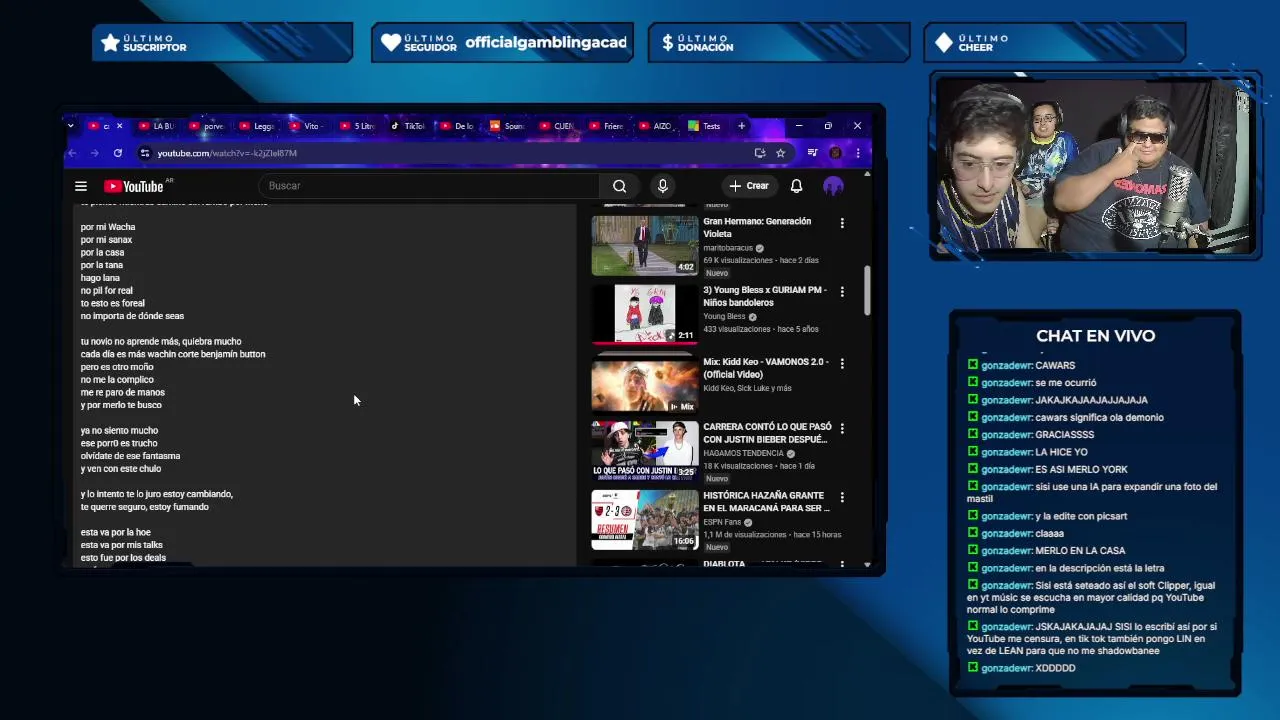Viewport: 1280px width, 720px height.
Task: Open options for Kidd Keo mix
Action: tap(842, 364)
